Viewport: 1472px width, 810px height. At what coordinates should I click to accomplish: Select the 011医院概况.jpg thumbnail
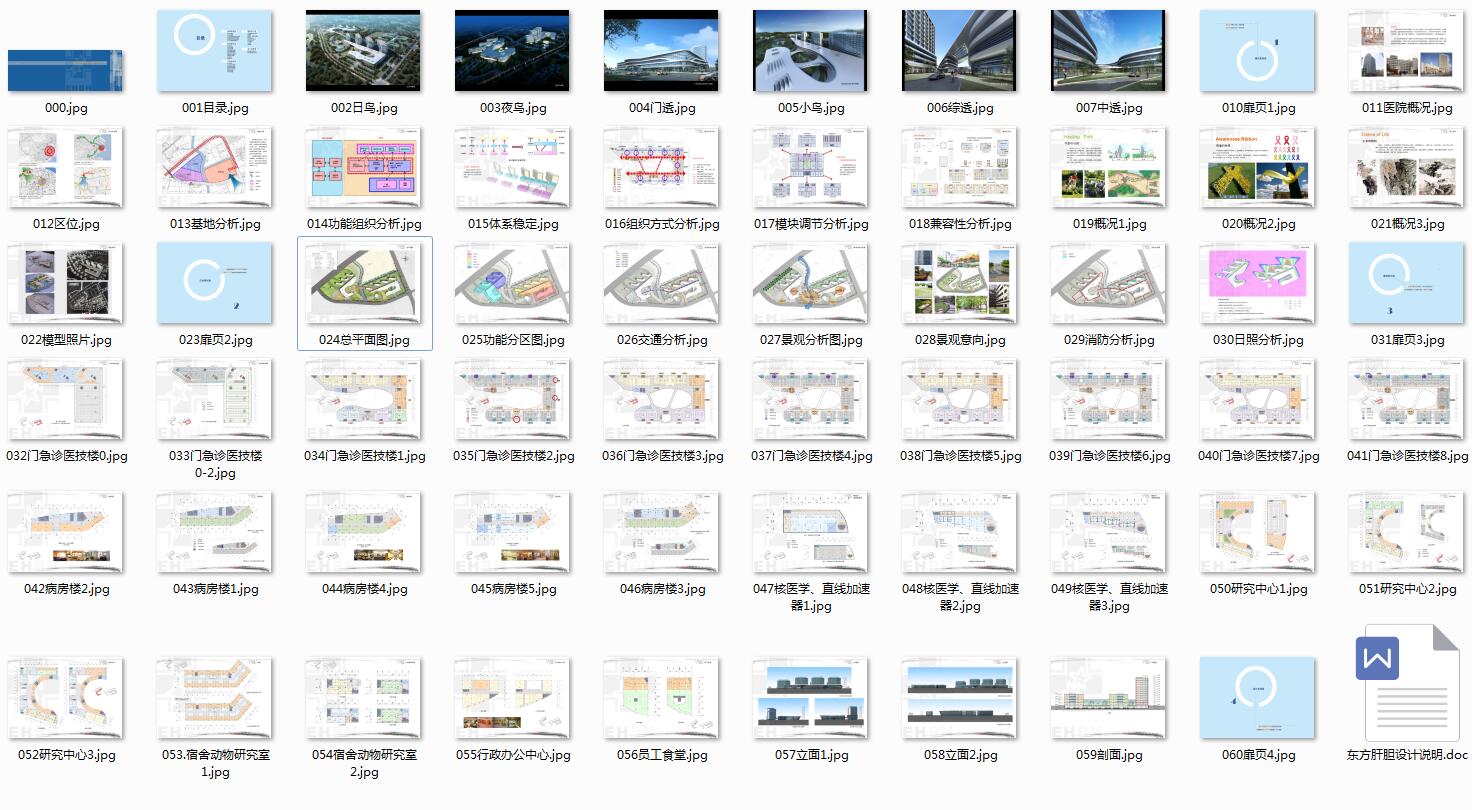point(1407,51)
